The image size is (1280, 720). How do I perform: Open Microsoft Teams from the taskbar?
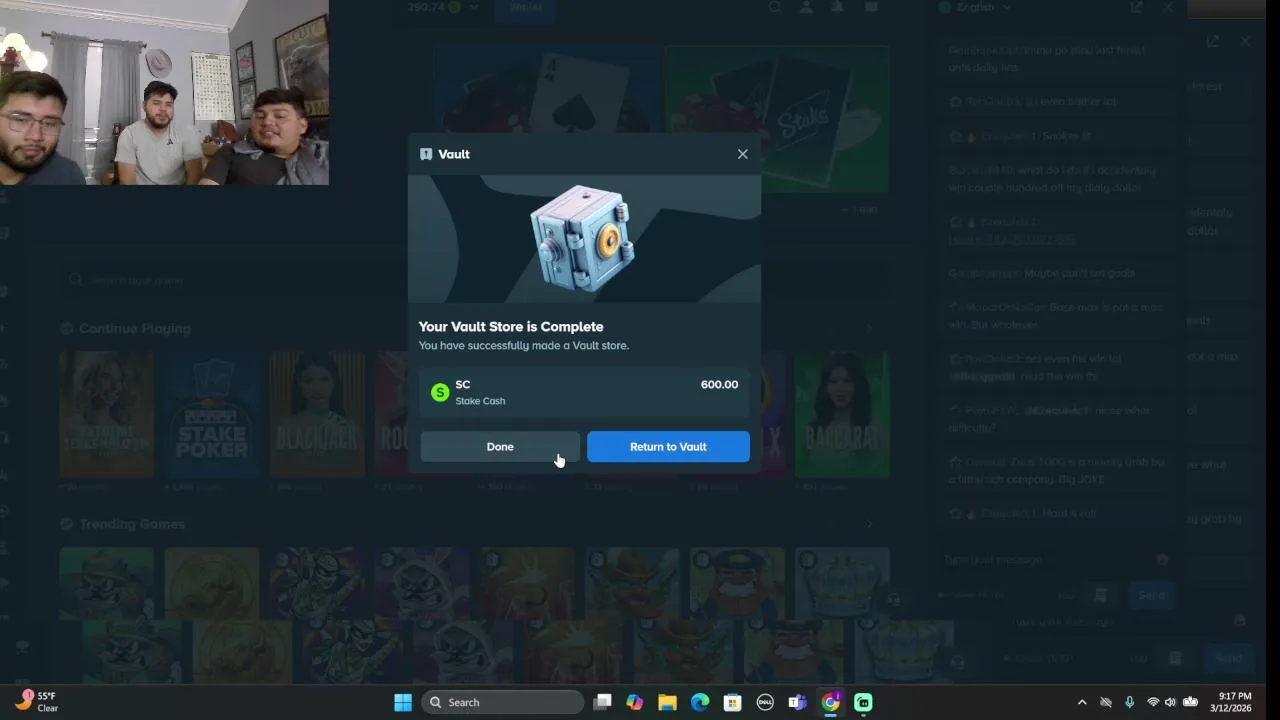click(x=797, y=702)
